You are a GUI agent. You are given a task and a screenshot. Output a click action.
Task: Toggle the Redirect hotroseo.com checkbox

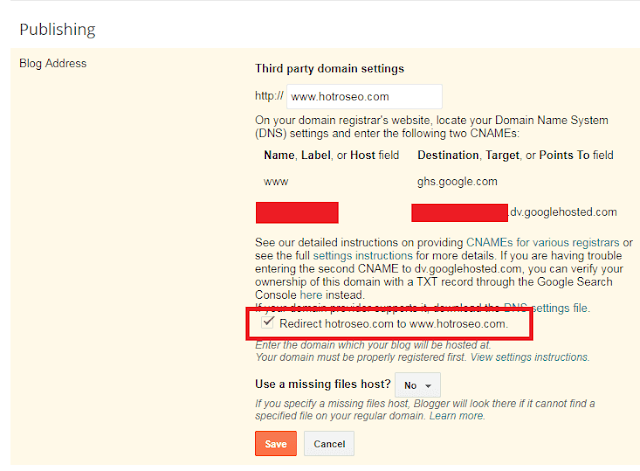(x=268, y=322)
